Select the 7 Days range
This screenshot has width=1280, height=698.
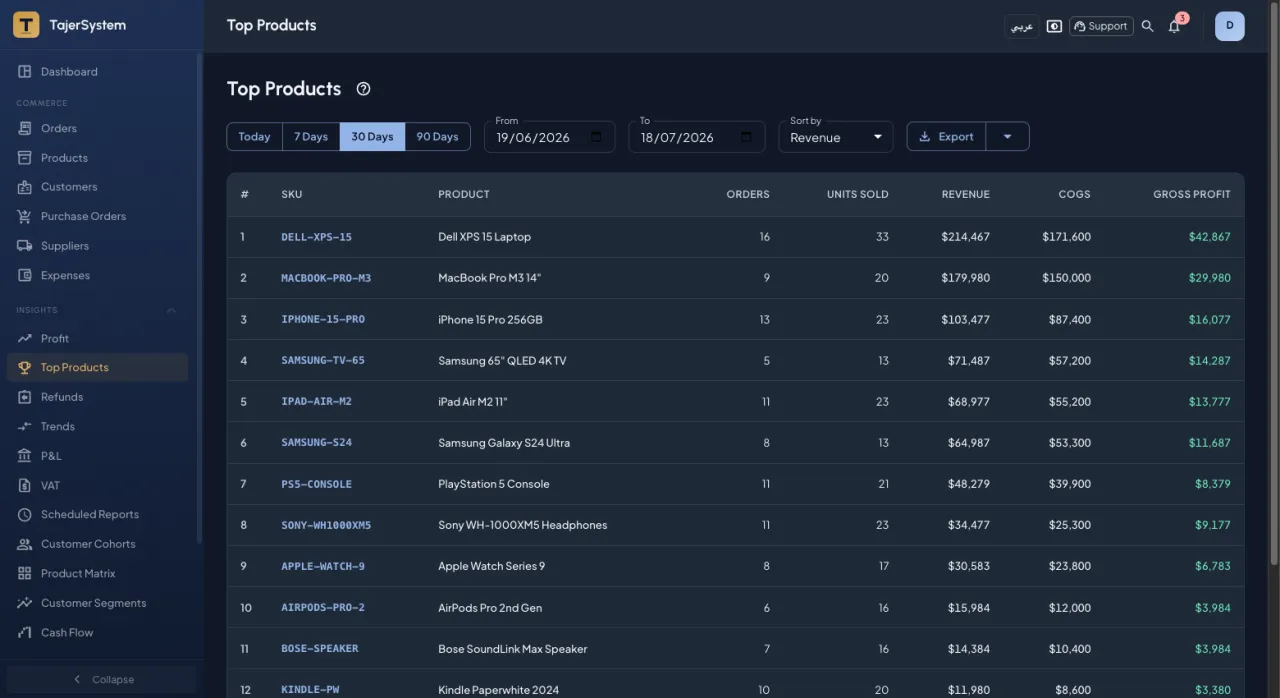coord(311,137)
